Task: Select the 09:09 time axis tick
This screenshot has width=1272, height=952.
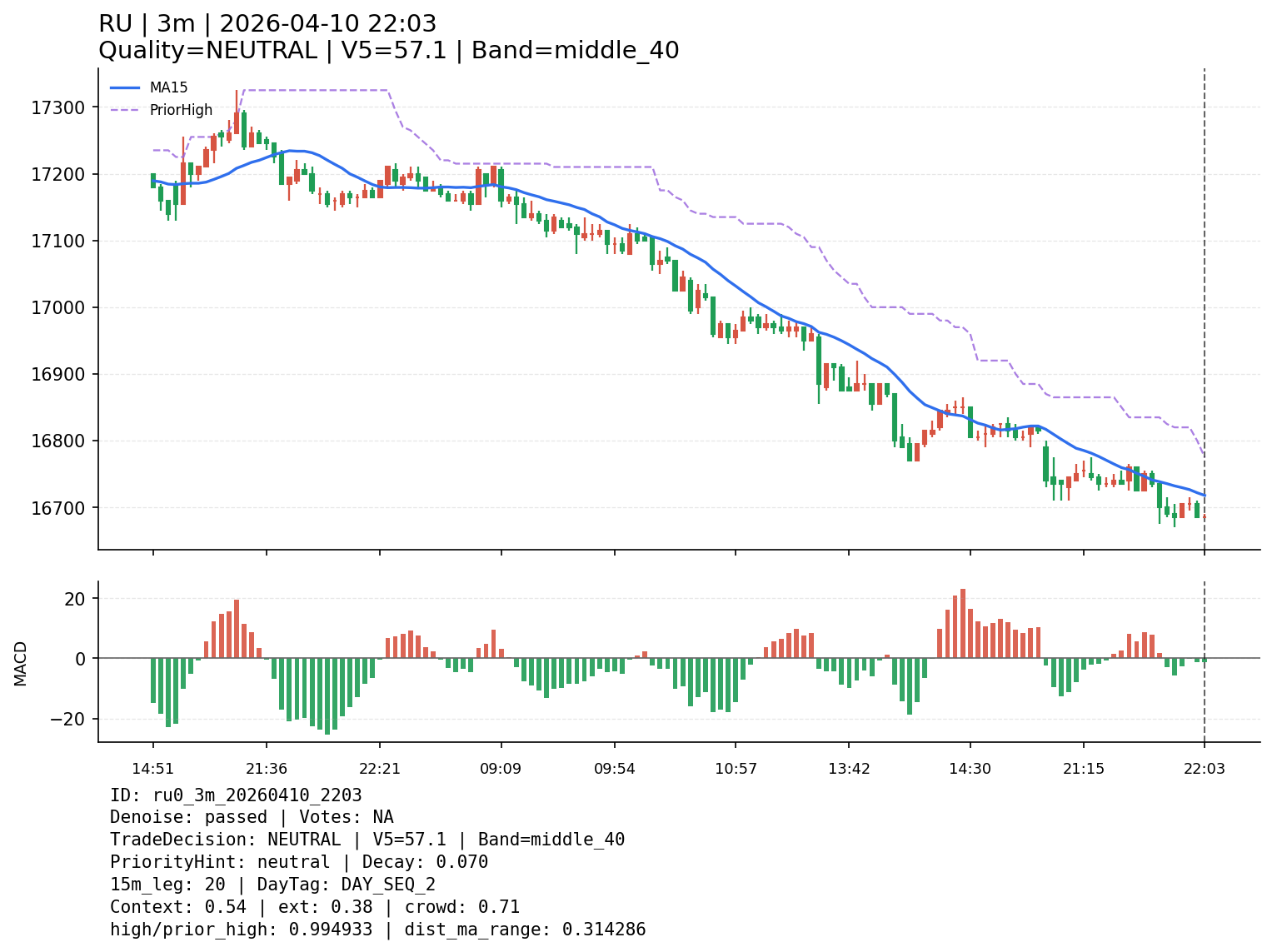Action: (x=501, y=769)
